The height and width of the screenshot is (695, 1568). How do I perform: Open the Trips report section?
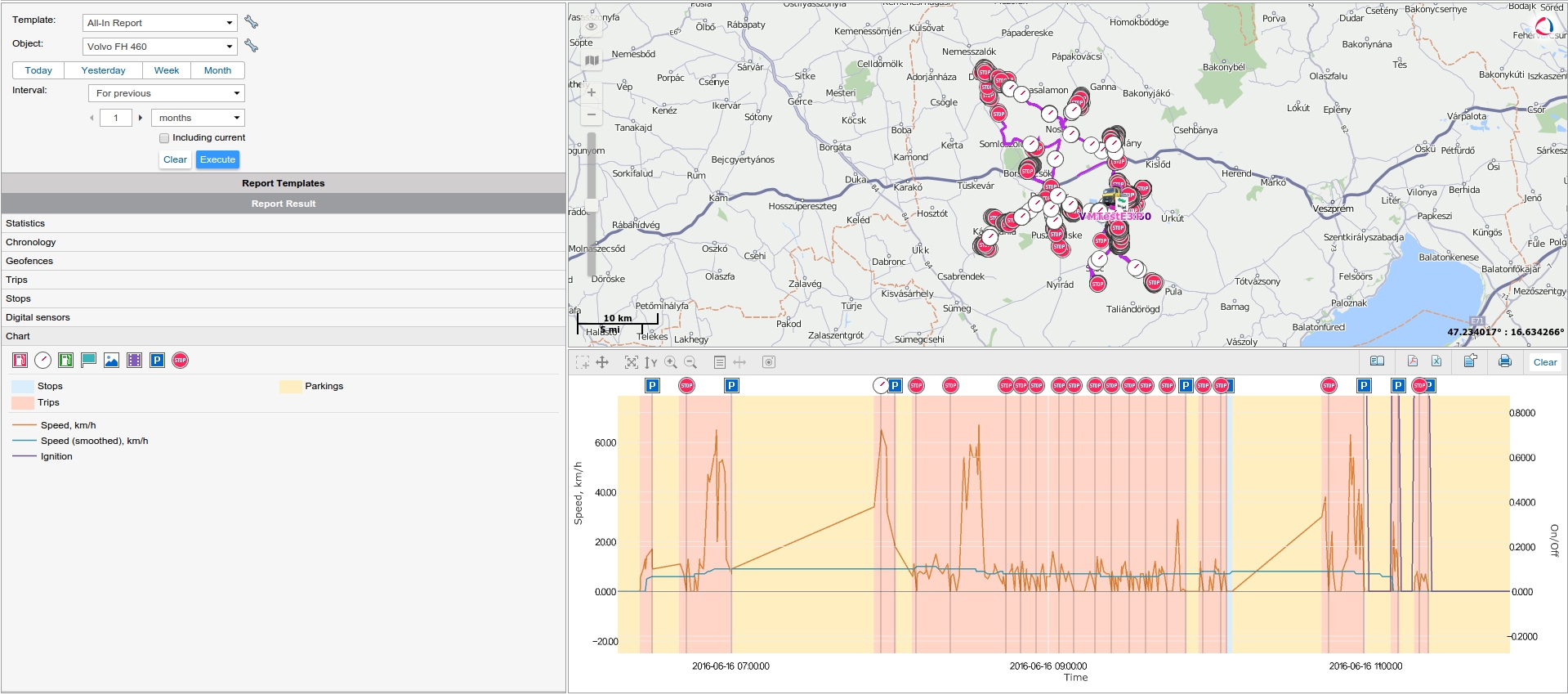tap(17, 280)
